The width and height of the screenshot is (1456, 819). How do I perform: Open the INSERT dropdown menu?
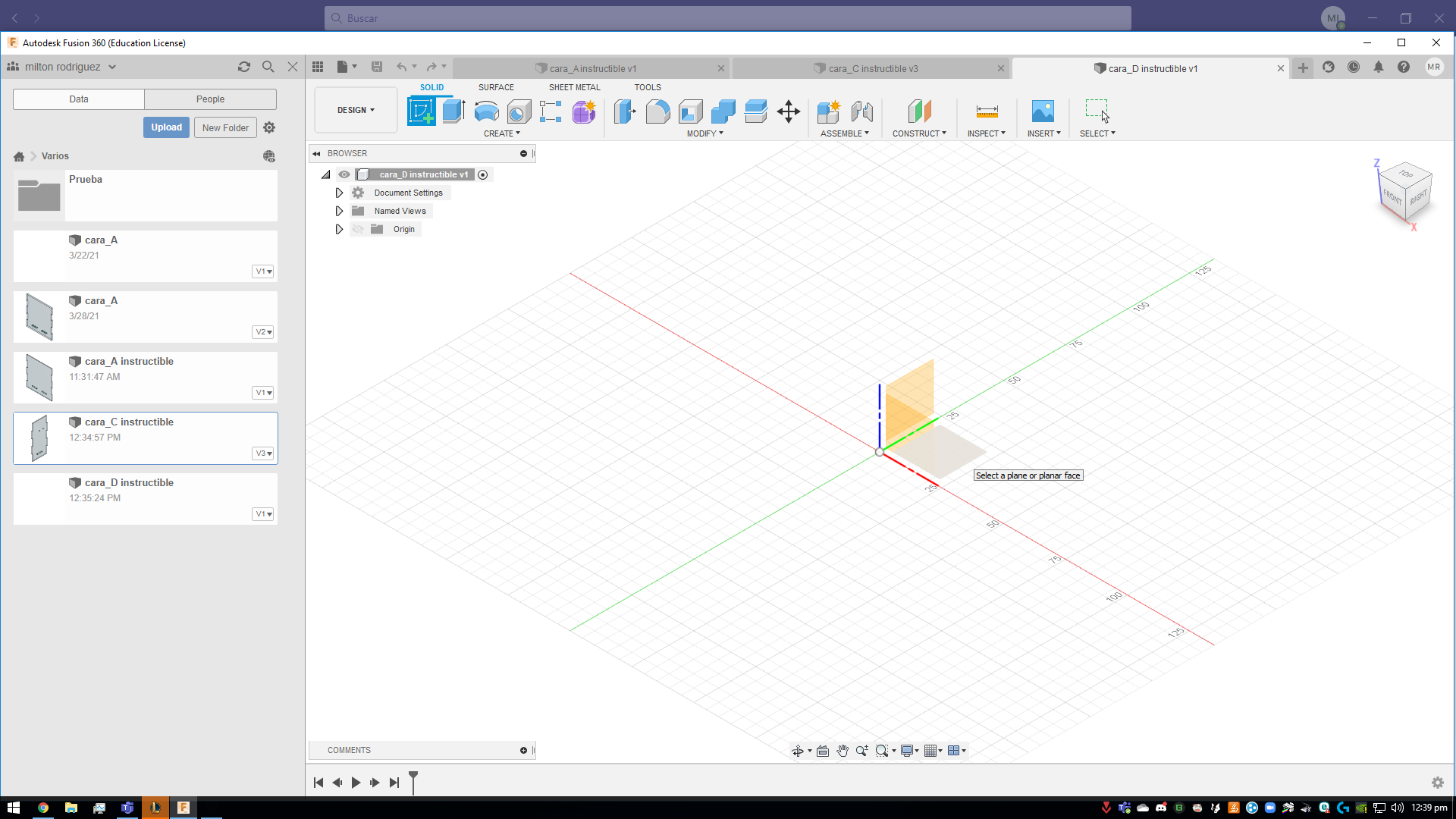tap(1043, 133)
